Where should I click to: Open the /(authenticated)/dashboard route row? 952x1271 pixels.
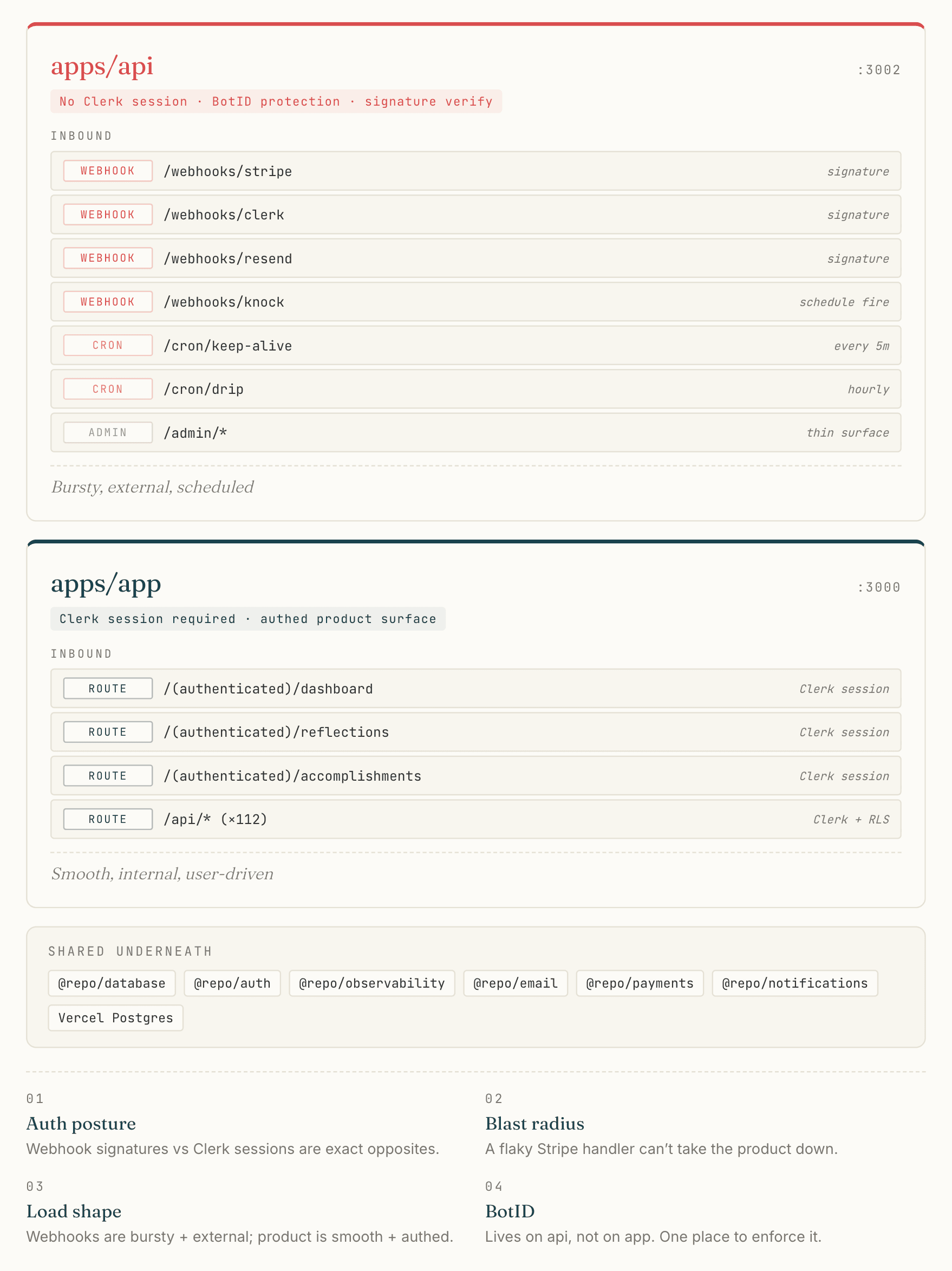tap(476, 689)
